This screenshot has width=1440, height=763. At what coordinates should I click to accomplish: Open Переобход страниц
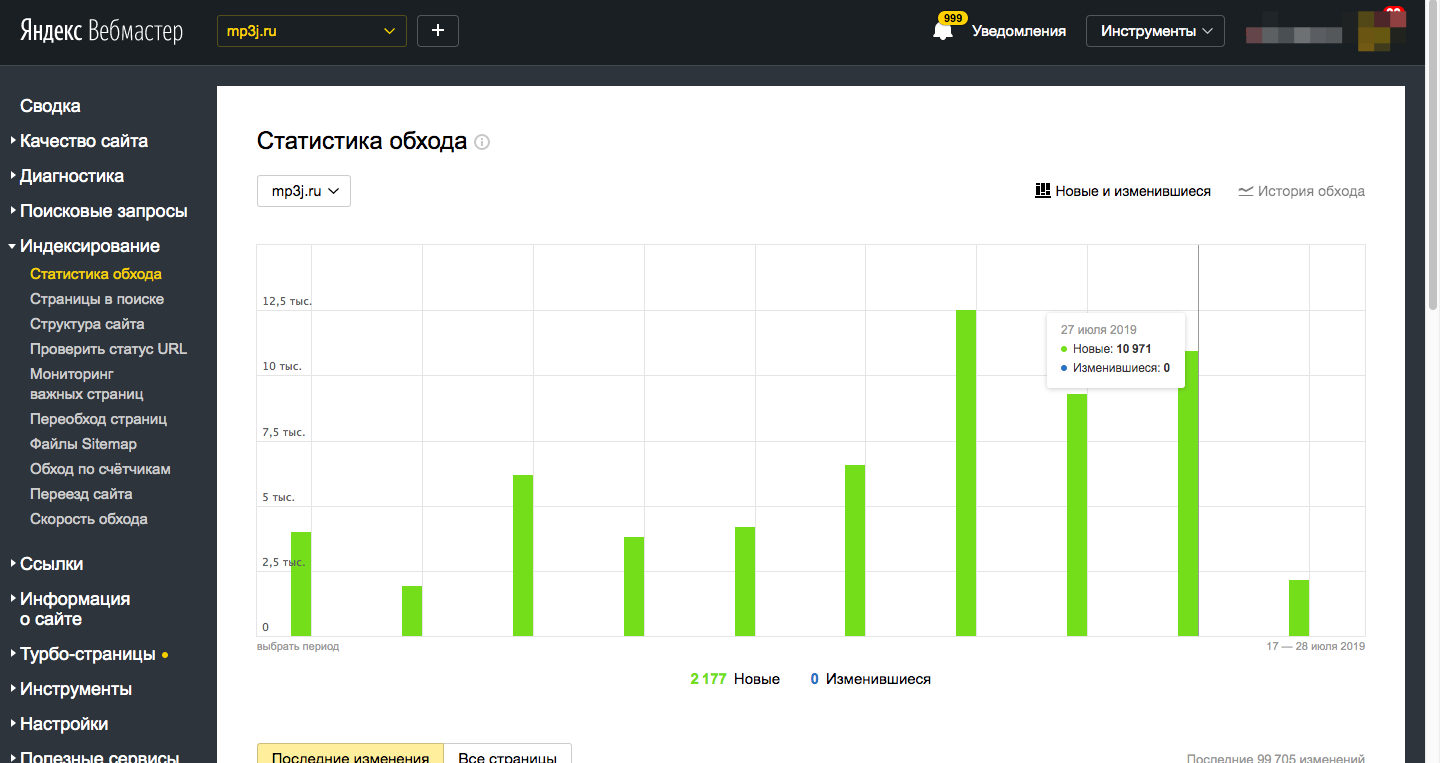pos(98,419)
